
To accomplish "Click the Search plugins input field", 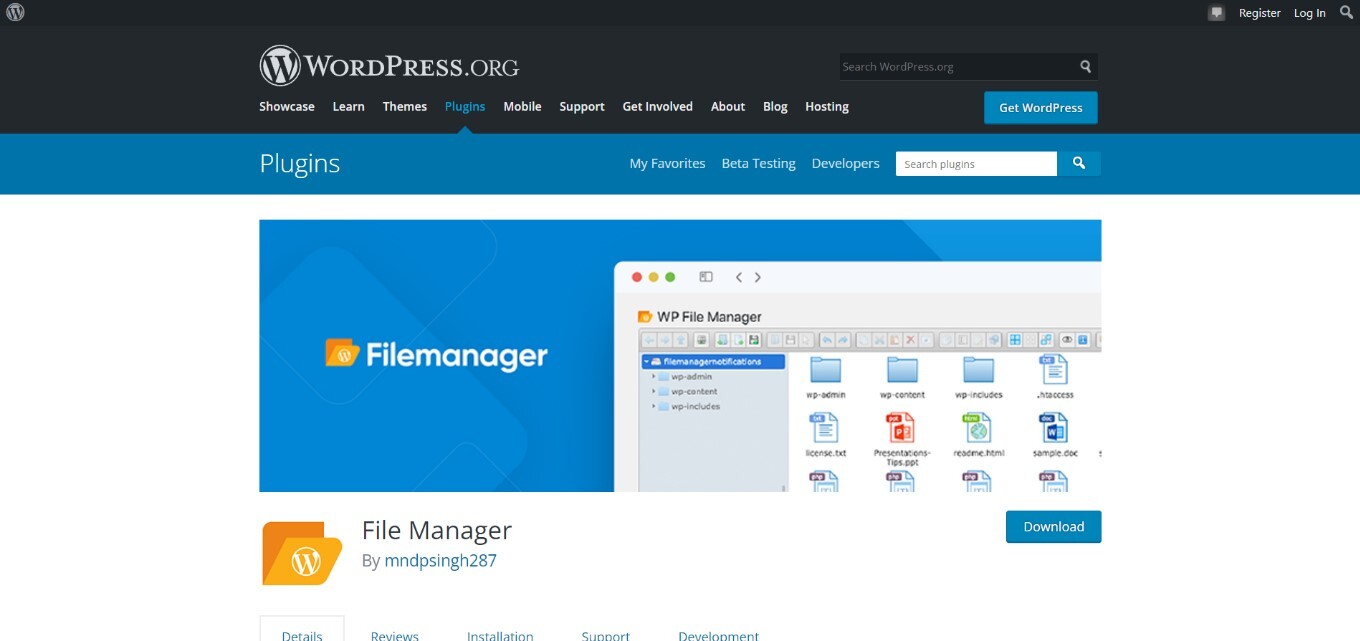I will [x=976, y=164].
